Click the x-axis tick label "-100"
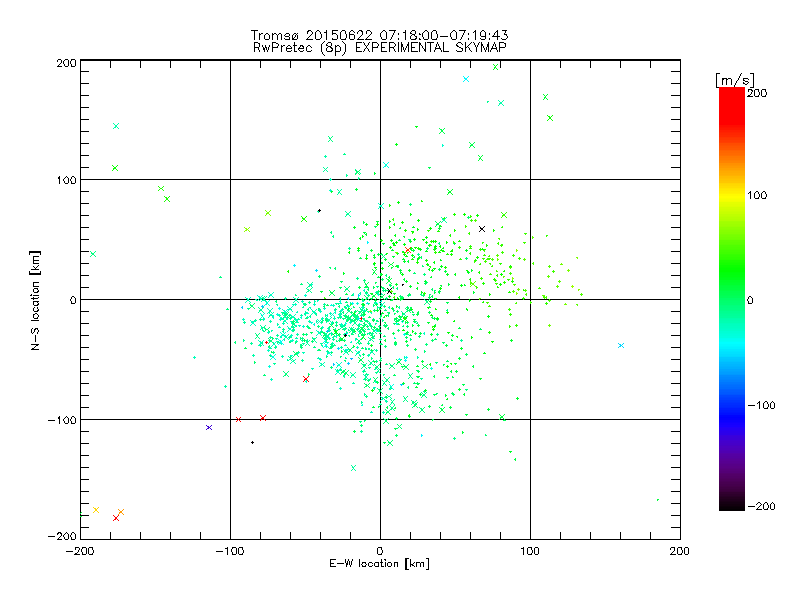800x600 pixels. tap(231, 551)
